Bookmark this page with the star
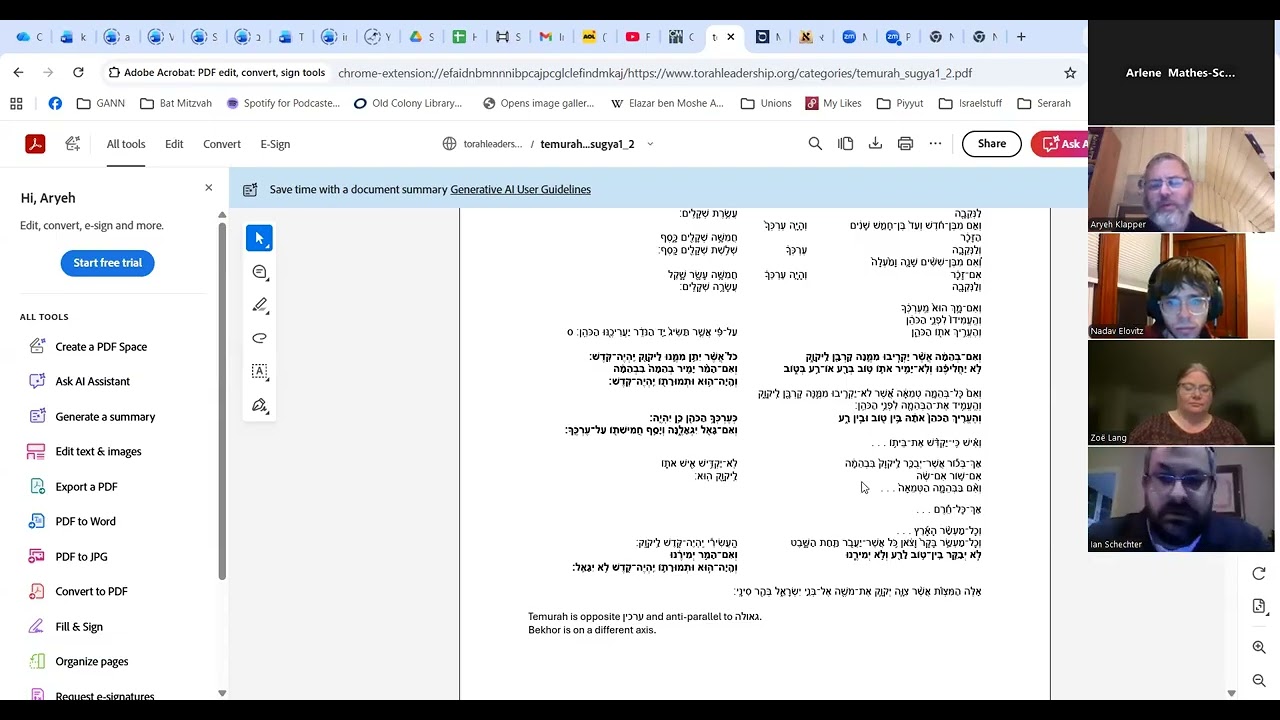Viewport: 1280px width, 720px height. coord(1070,73)
